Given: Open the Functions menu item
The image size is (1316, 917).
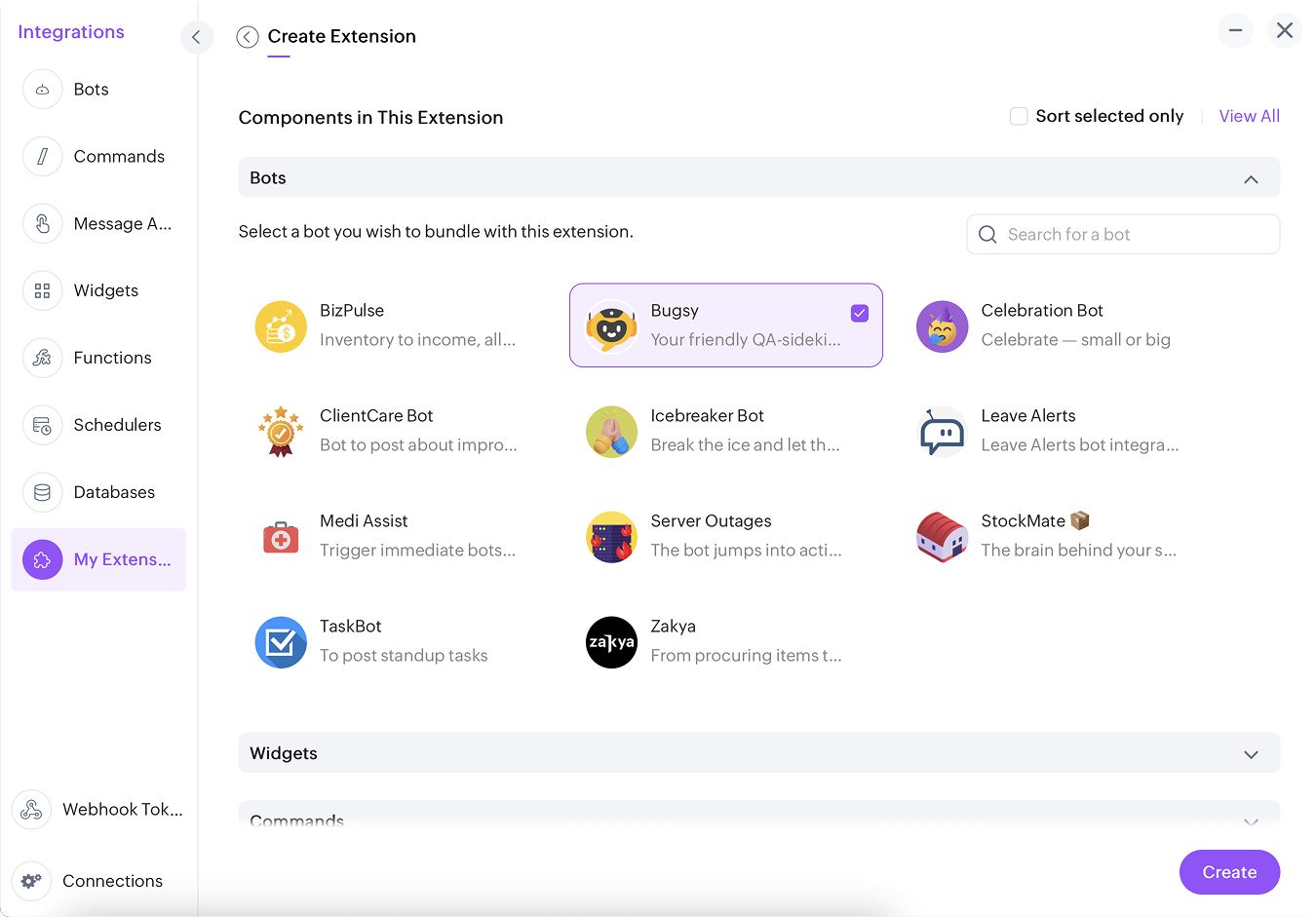Looking at the screenshot, I should click(112, 359).
